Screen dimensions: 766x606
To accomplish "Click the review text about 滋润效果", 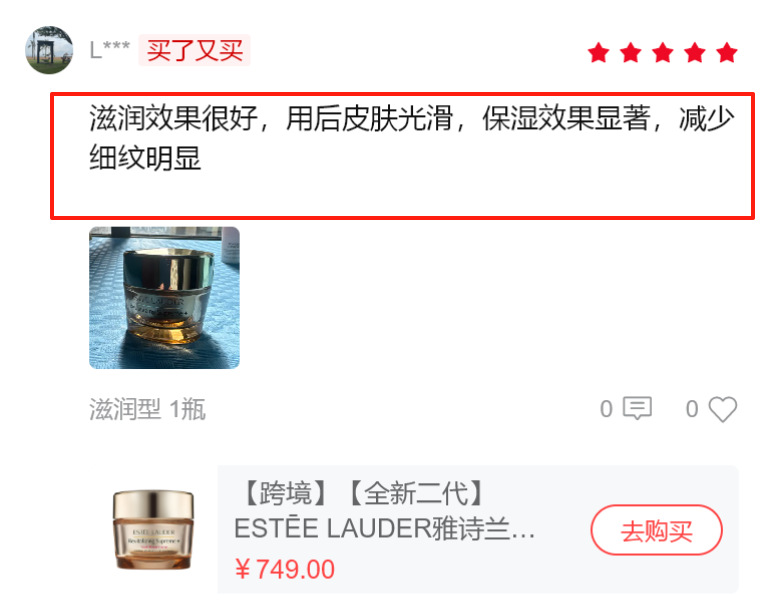I will [411, 138].
